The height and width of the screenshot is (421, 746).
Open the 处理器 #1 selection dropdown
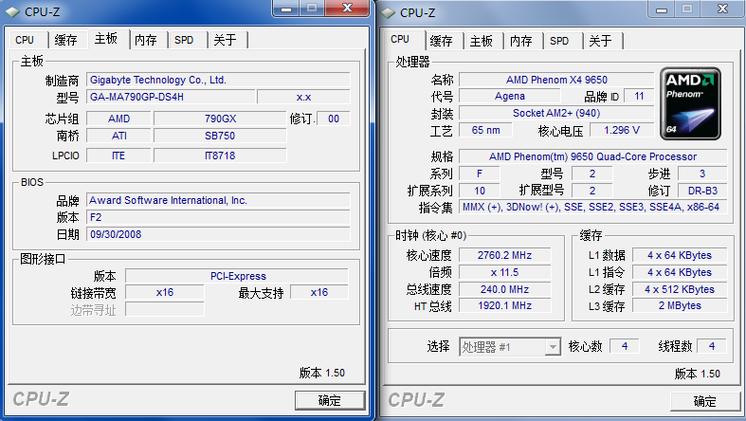(x=509, y=347)
